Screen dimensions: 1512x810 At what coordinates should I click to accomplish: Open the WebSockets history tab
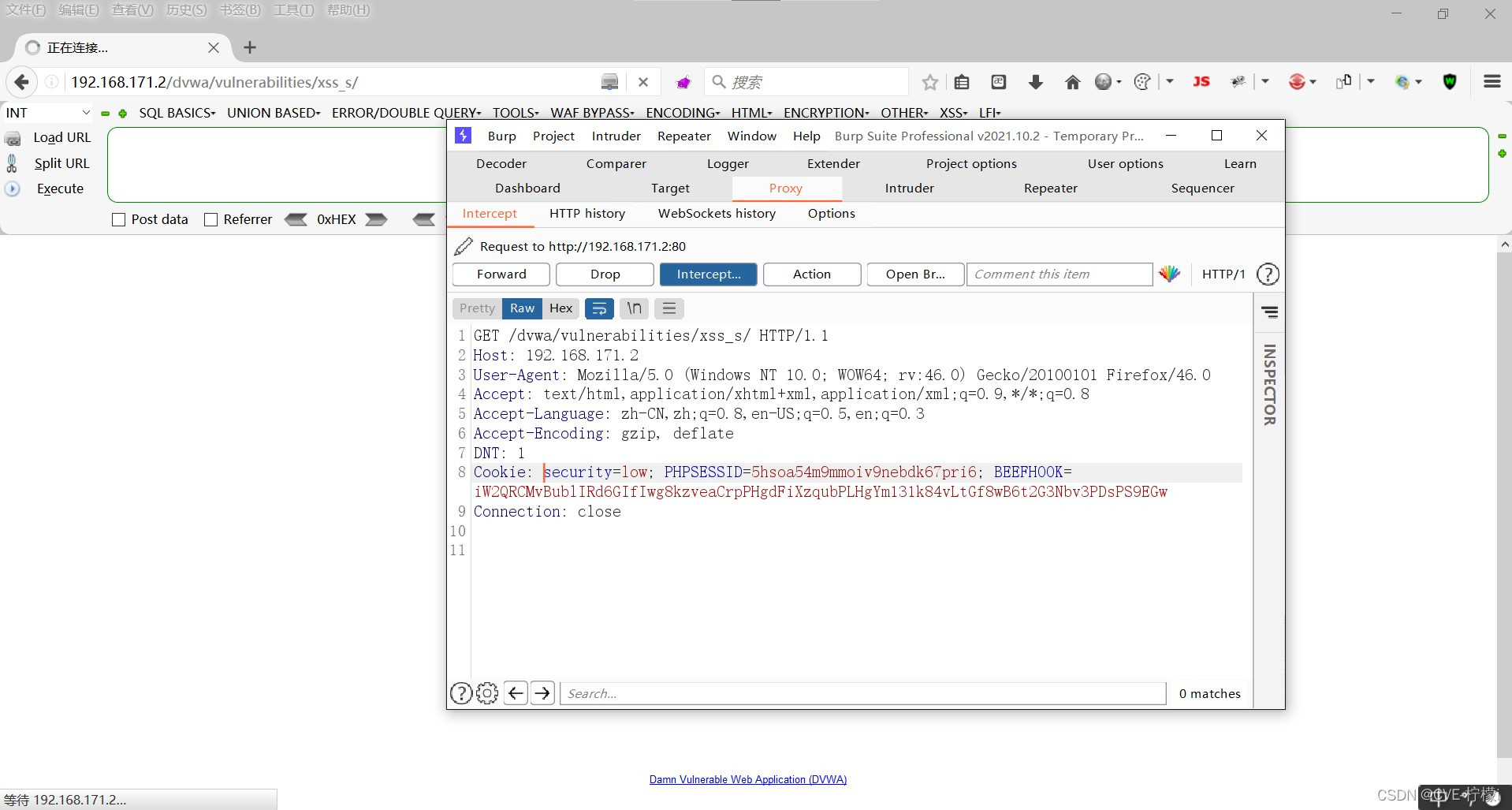pos(717,214)
